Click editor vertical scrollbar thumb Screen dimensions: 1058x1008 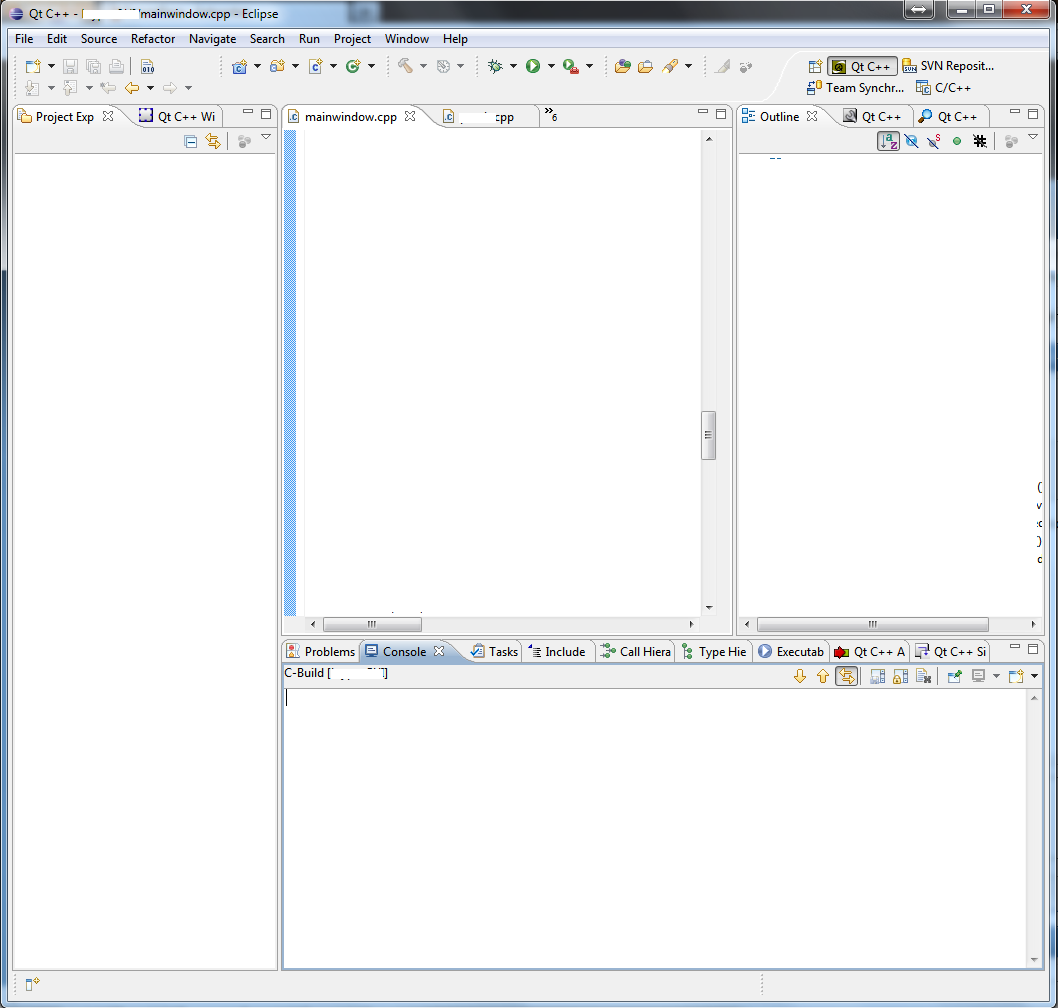pos(708,435)
